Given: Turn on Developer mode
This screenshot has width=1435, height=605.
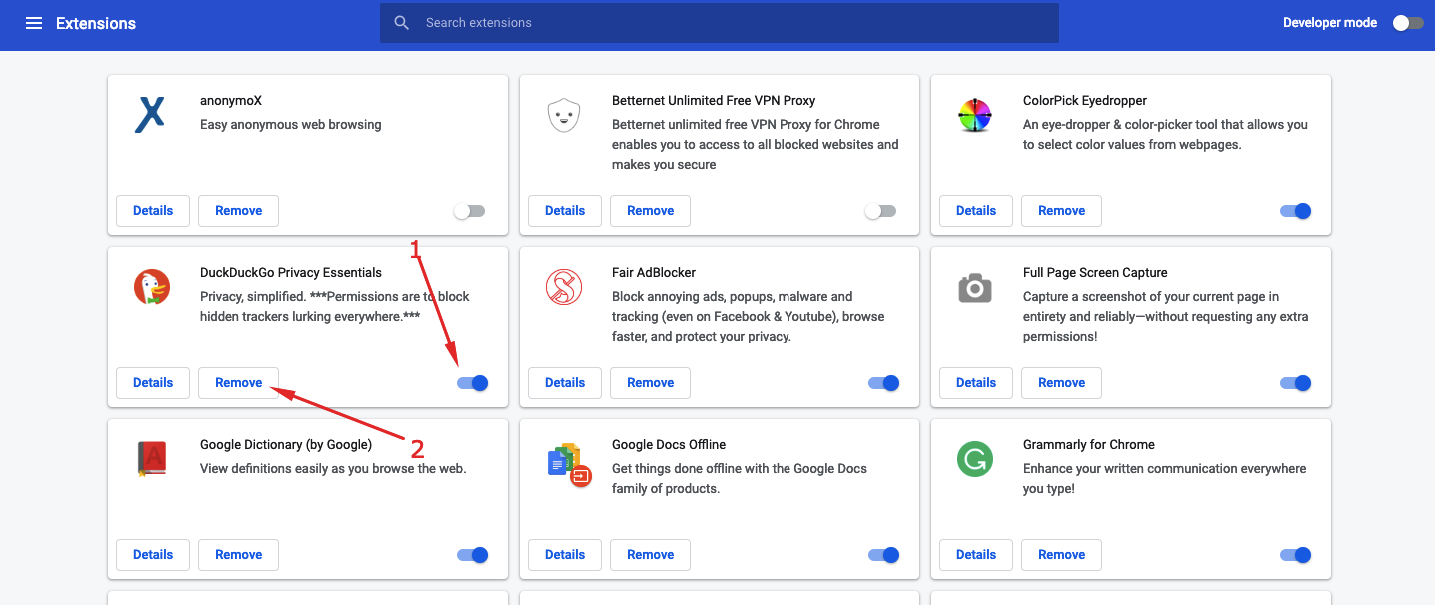Looking at the screenshot, I should (1407, 22).
